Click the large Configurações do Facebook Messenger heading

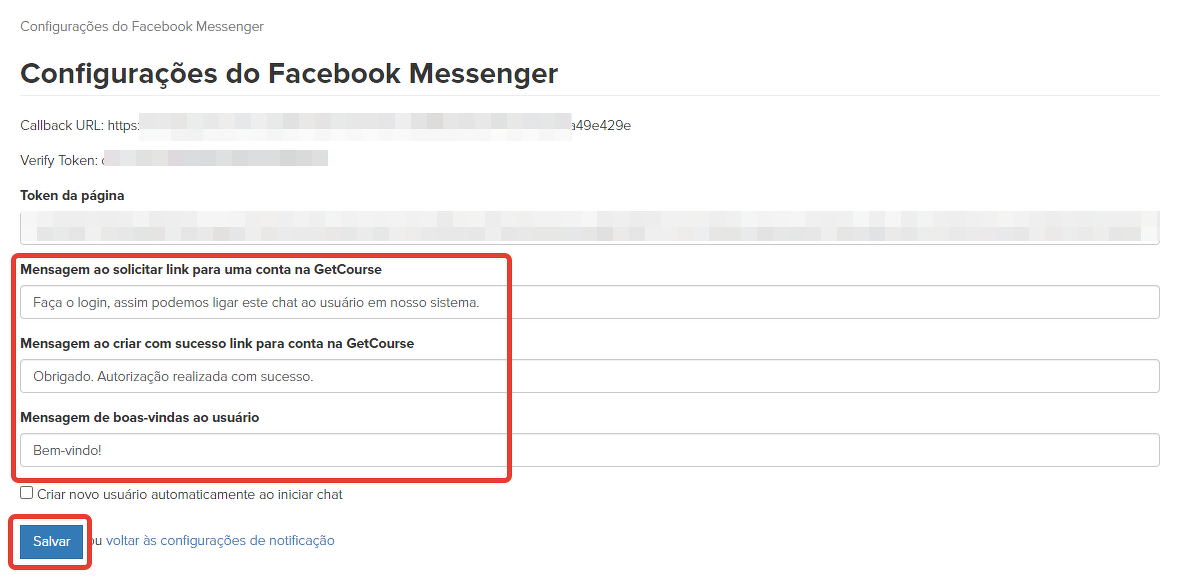tap(289, 73)
